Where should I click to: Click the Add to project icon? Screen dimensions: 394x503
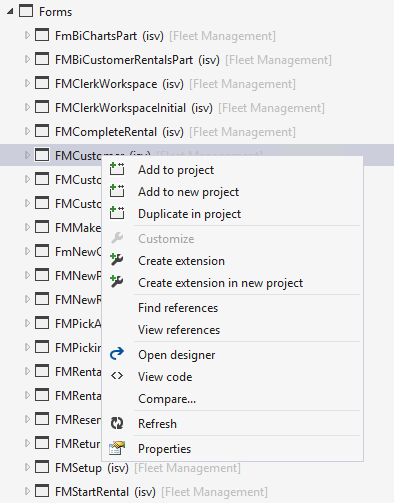(x=117, y=169)
